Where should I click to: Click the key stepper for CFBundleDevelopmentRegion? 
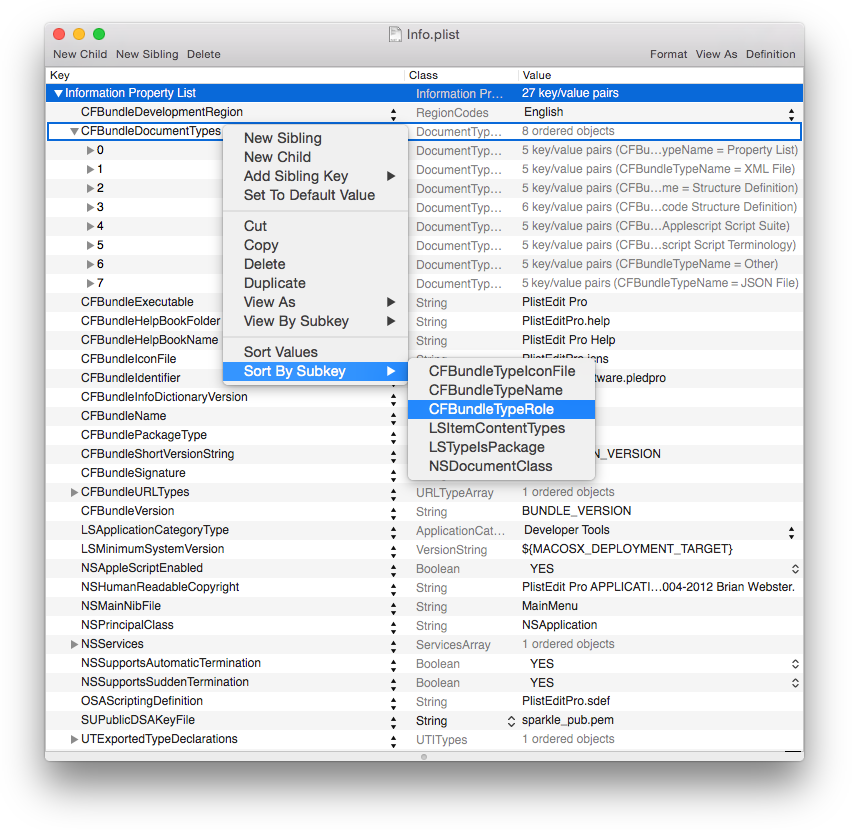pos(393,113)
